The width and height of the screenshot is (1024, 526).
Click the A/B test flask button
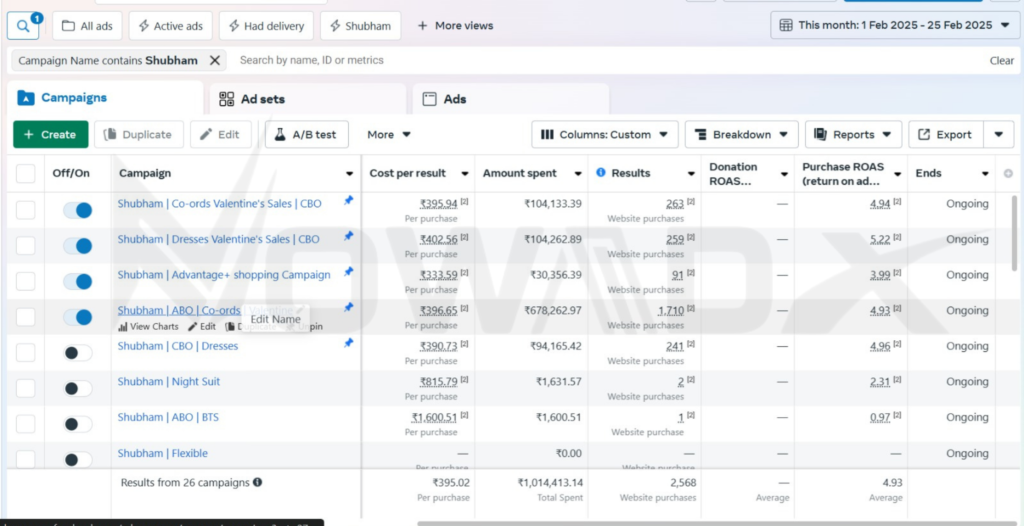pos(306,134)
